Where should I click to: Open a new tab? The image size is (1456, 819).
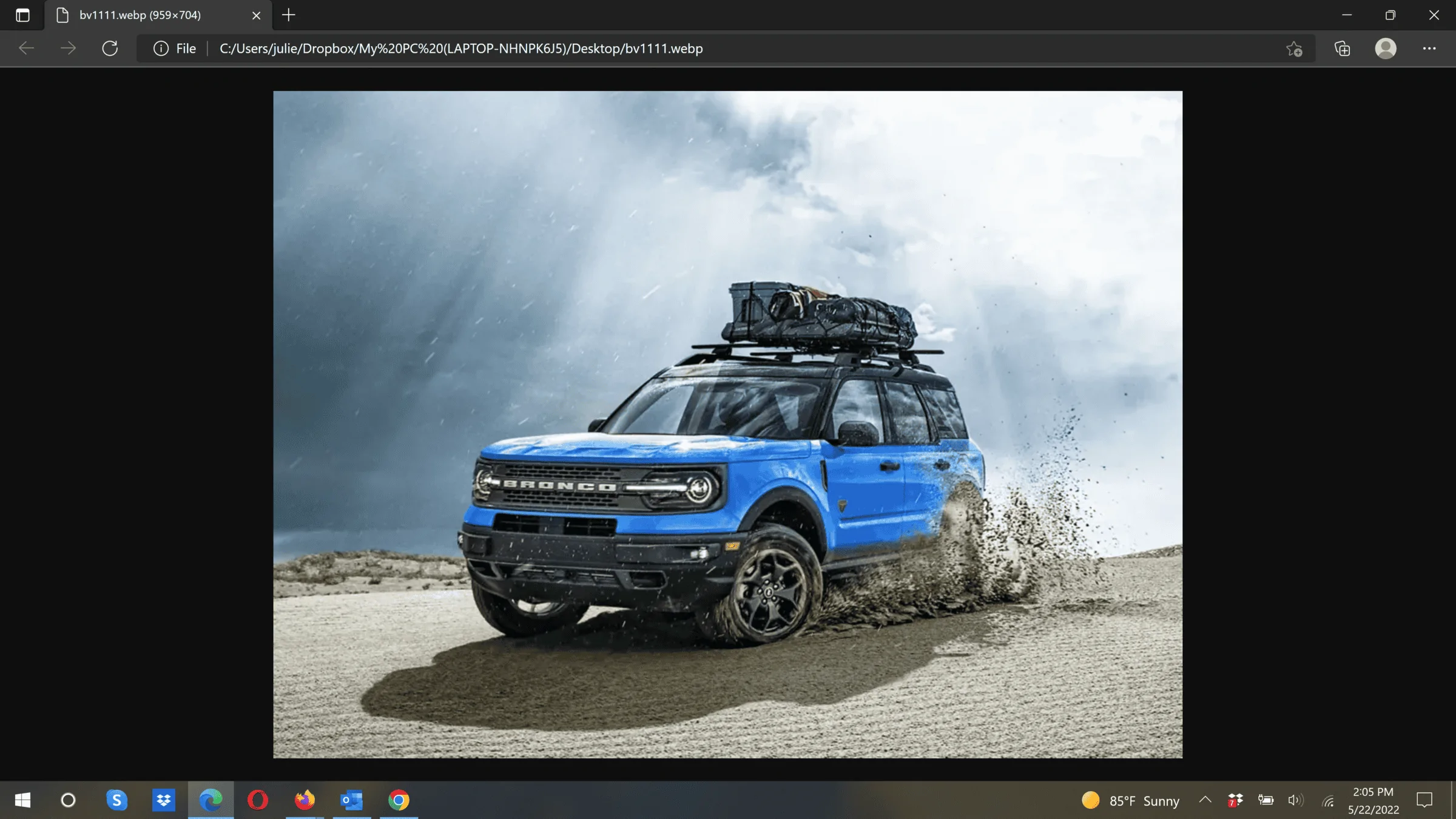289,15
